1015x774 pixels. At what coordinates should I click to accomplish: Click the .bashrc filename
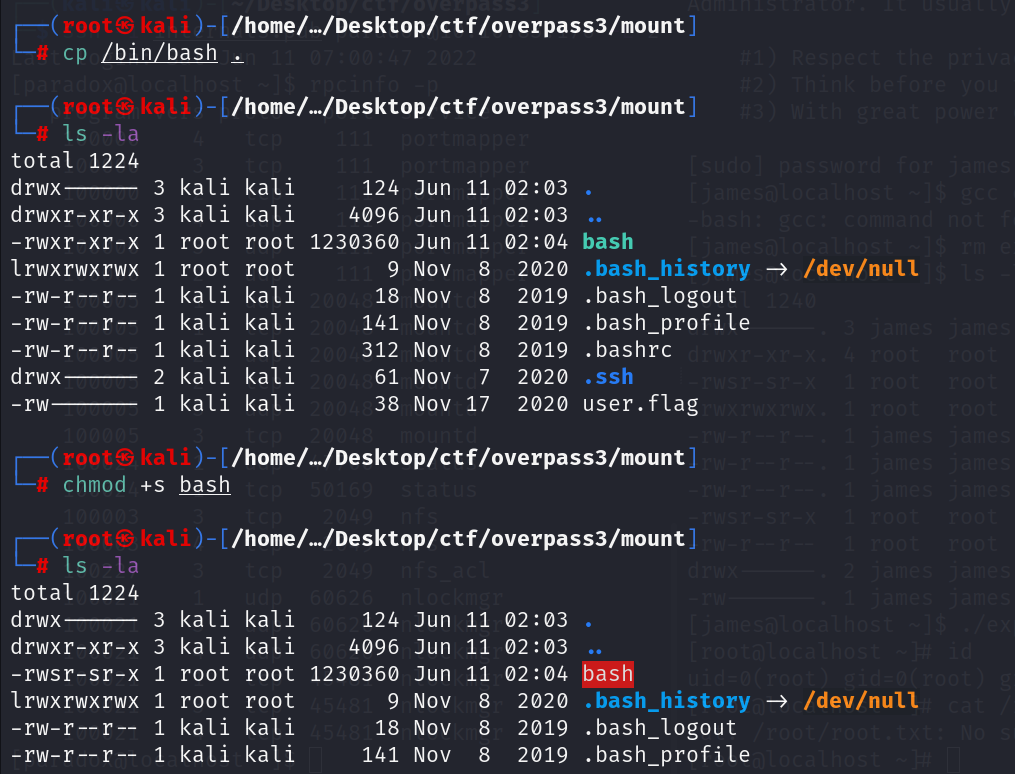(x=627, y=349)
